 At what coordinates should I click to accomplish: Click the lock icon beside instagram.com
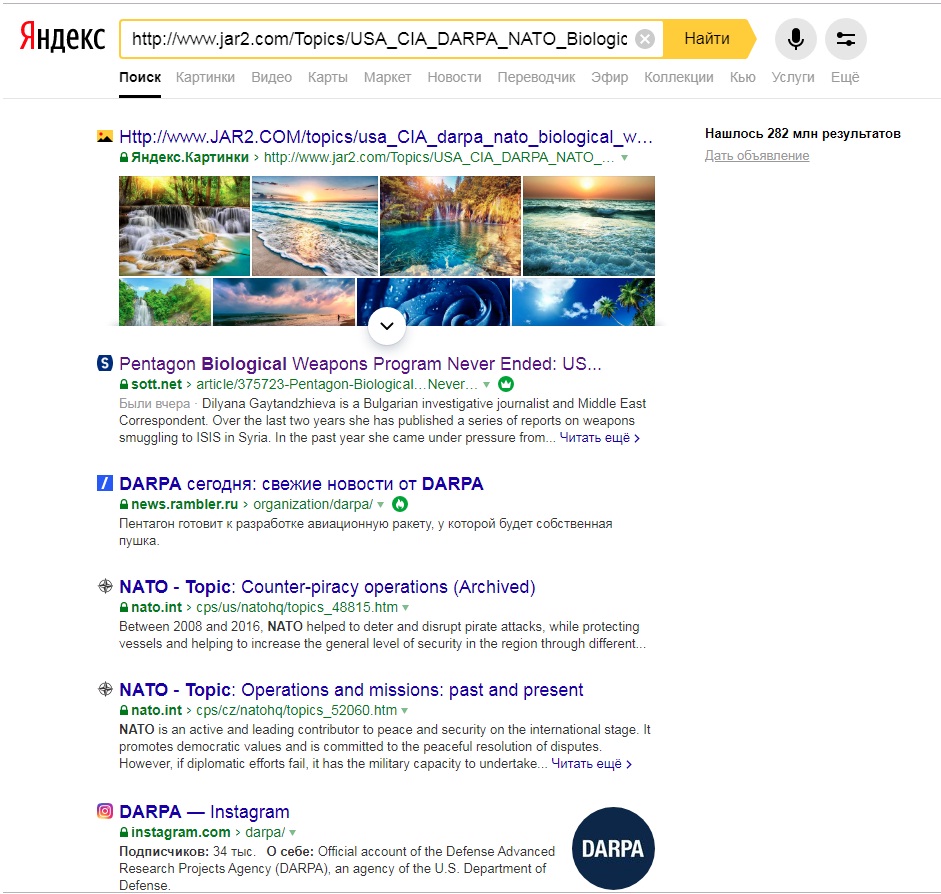[x=124, y=832]
